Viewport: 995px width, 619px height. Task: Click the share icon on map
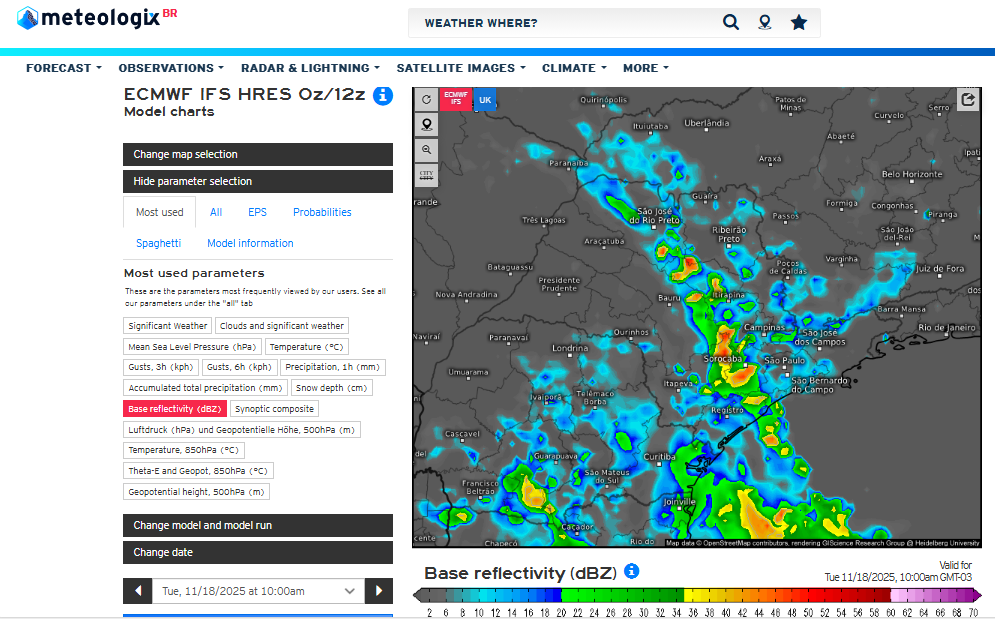(x=967, y=99)
